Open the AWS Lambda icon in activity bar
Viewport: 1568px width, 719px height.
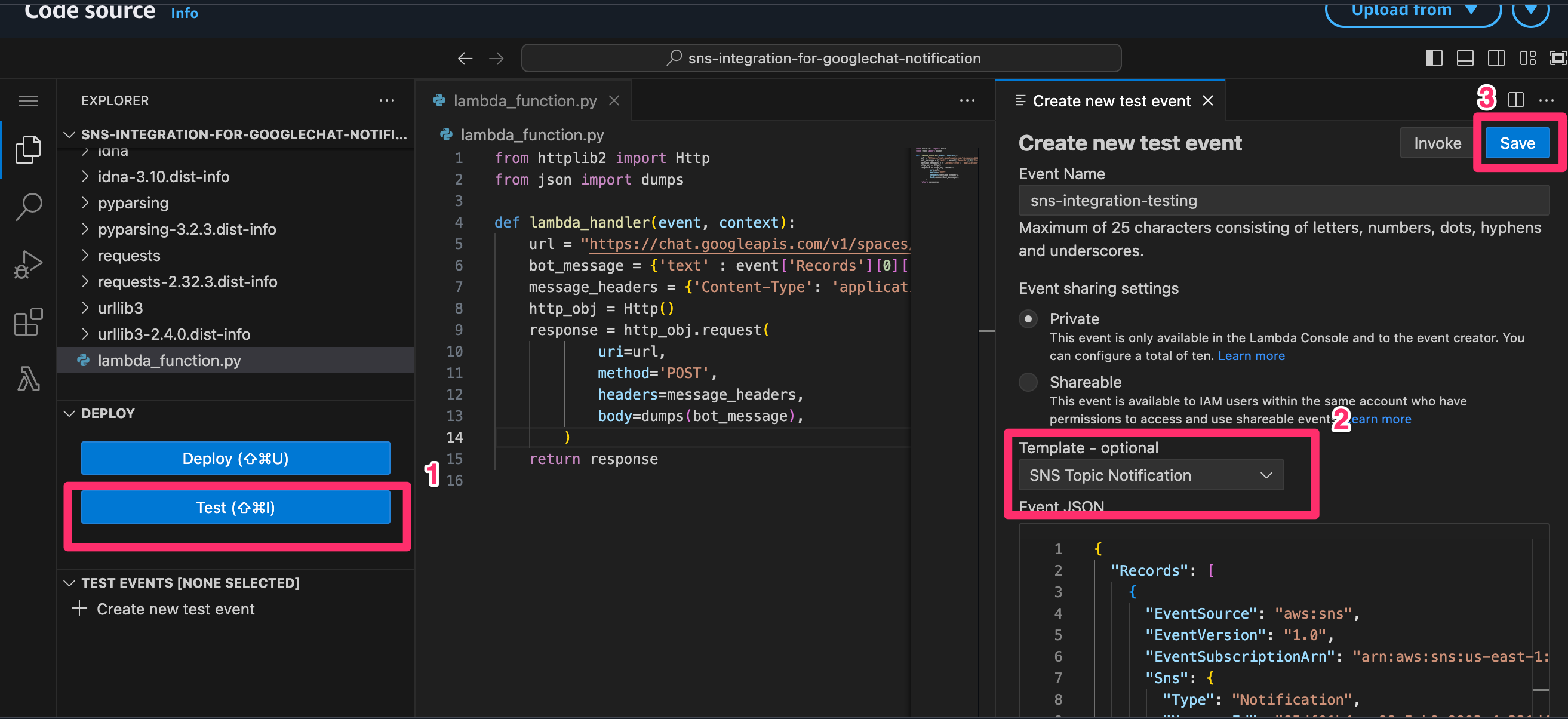(28, 379)
